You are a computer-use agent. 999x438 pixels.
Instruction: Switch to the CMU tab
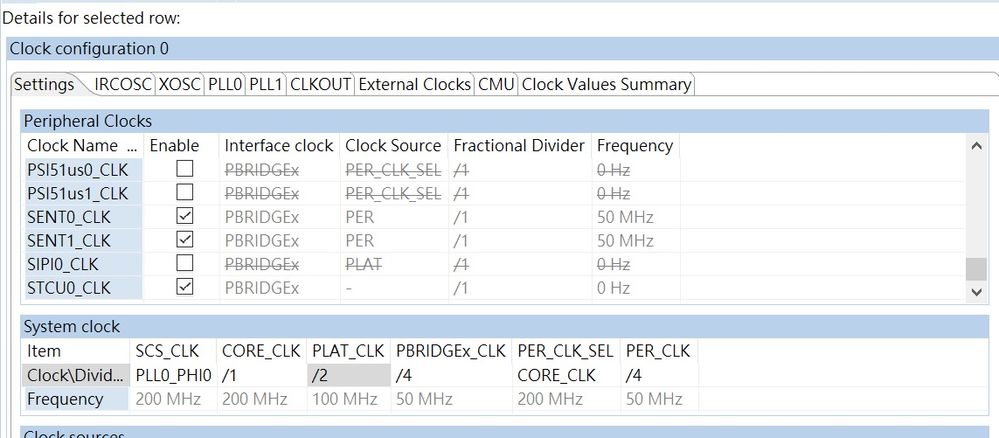tap(496, 85)
